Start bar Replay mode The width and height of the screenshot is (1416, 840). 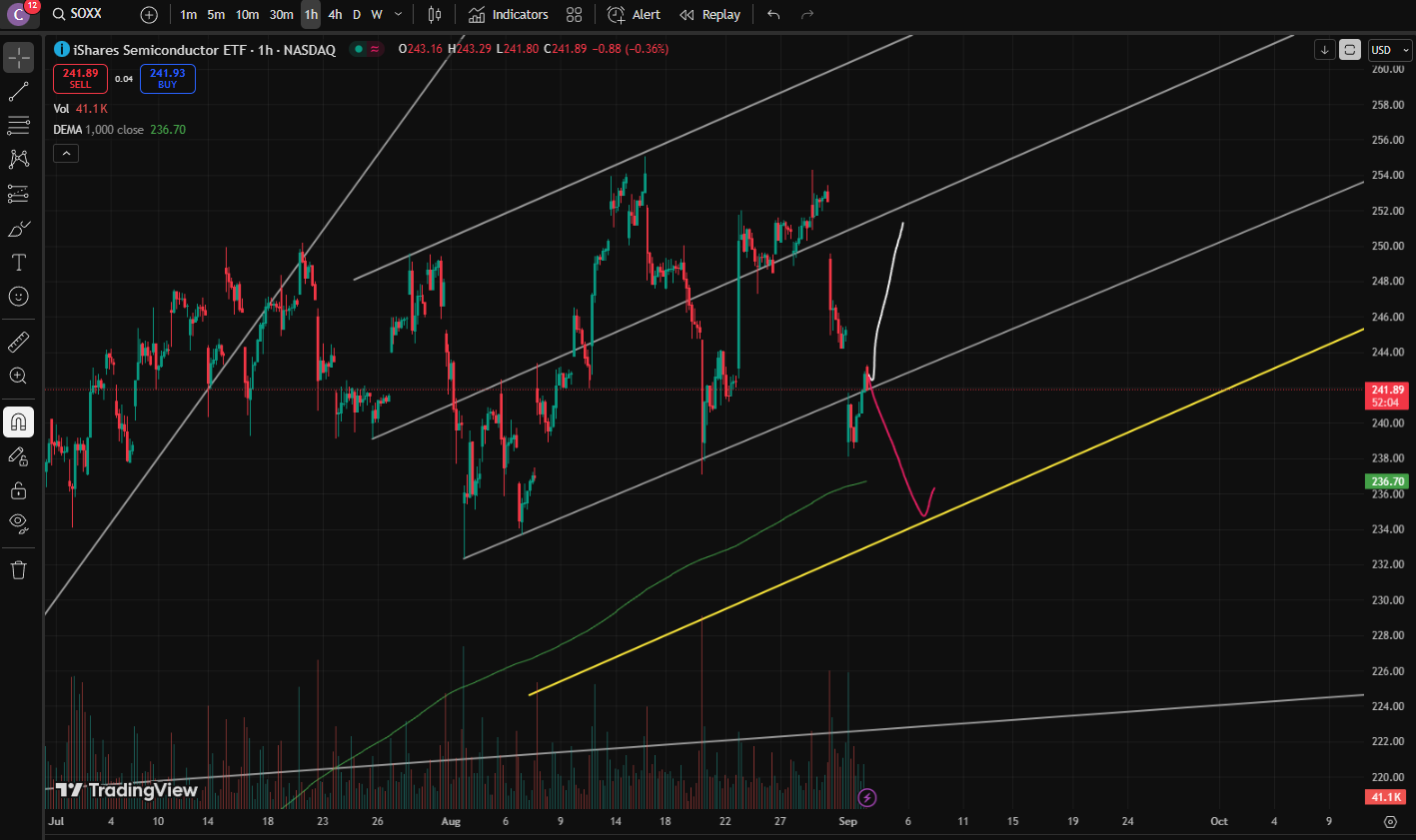pyautogui.click(x=710, y=15)
